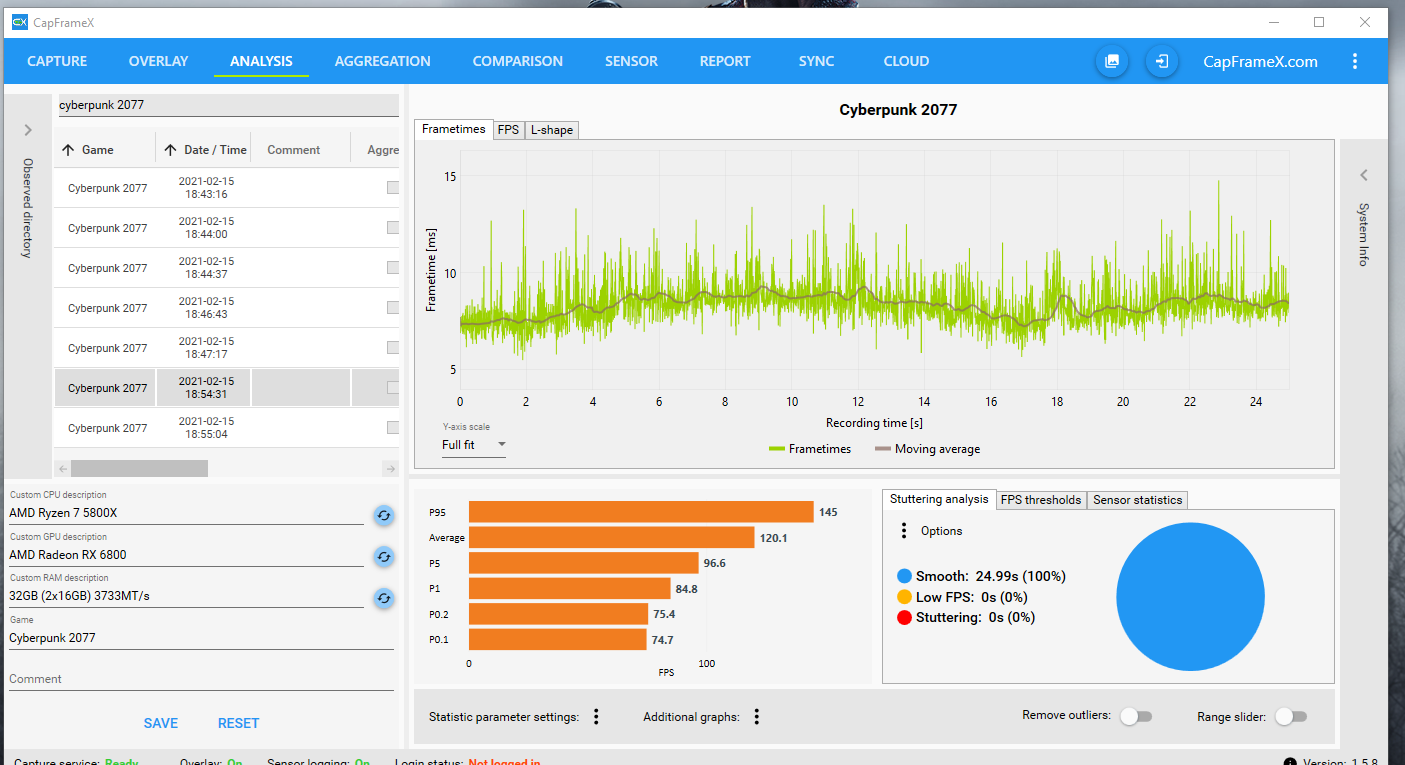Check aggregate box for 18:54:31 record

click(393, 388)
